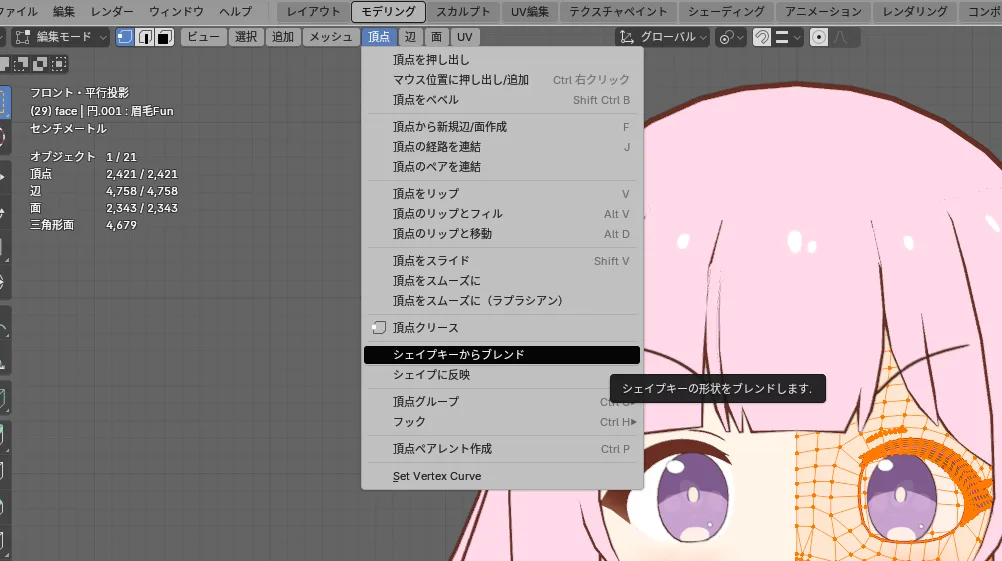1002x561 pixels.
Task: Toggle the snap magnet icon
Action: [762, 37]
